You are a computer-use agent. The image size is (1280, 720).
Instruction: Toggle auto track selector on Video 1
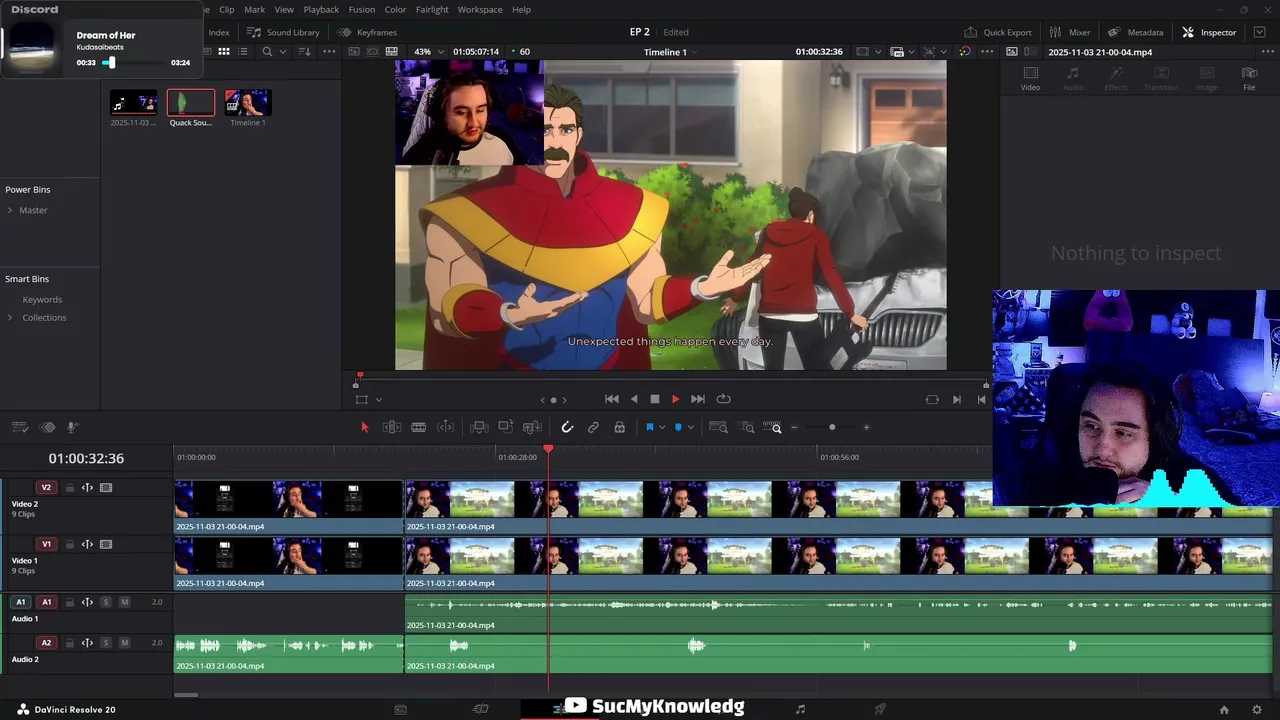click(x=87, y=545)
